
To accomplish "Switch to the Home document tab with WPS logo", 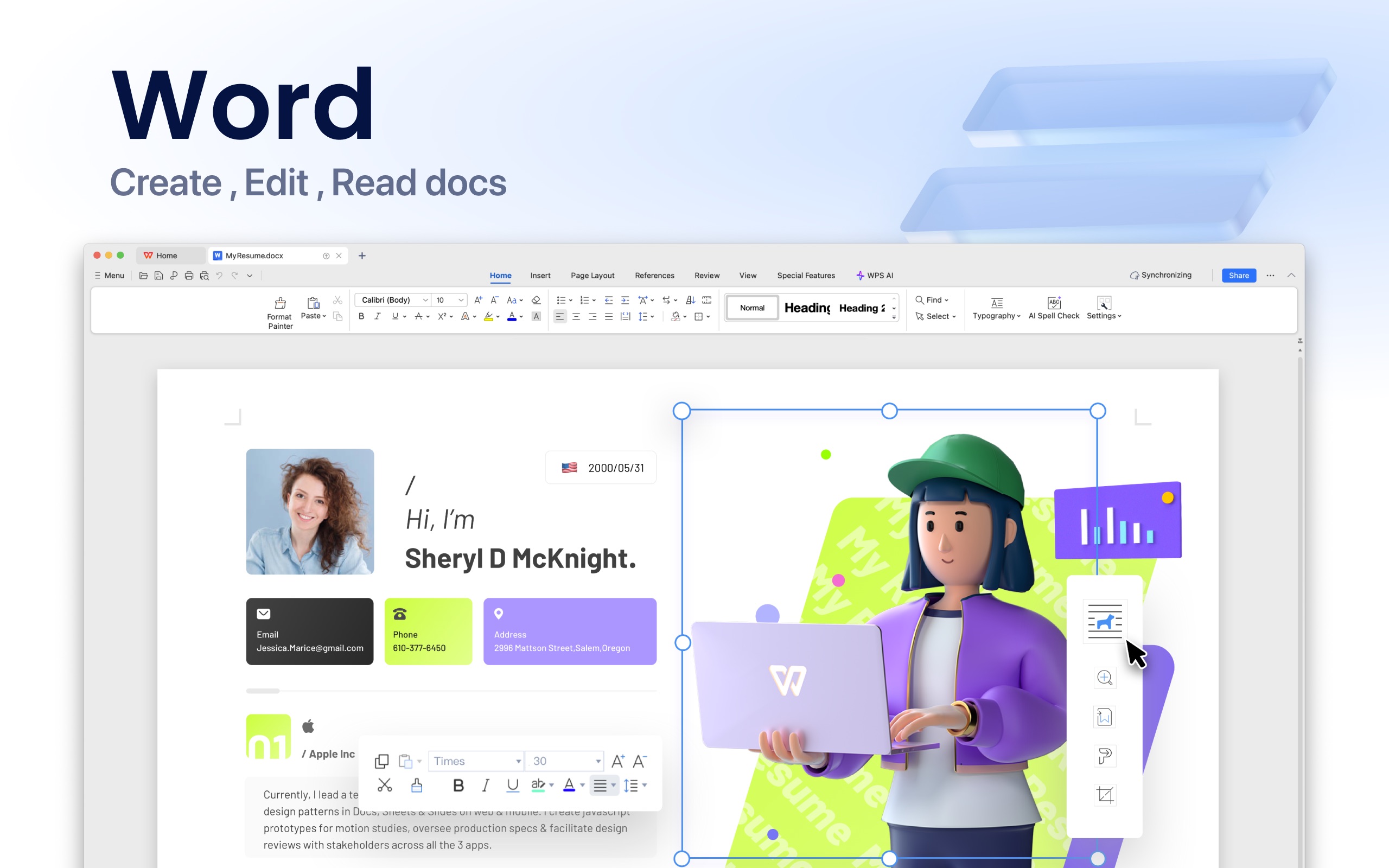I will pos(170,256).
